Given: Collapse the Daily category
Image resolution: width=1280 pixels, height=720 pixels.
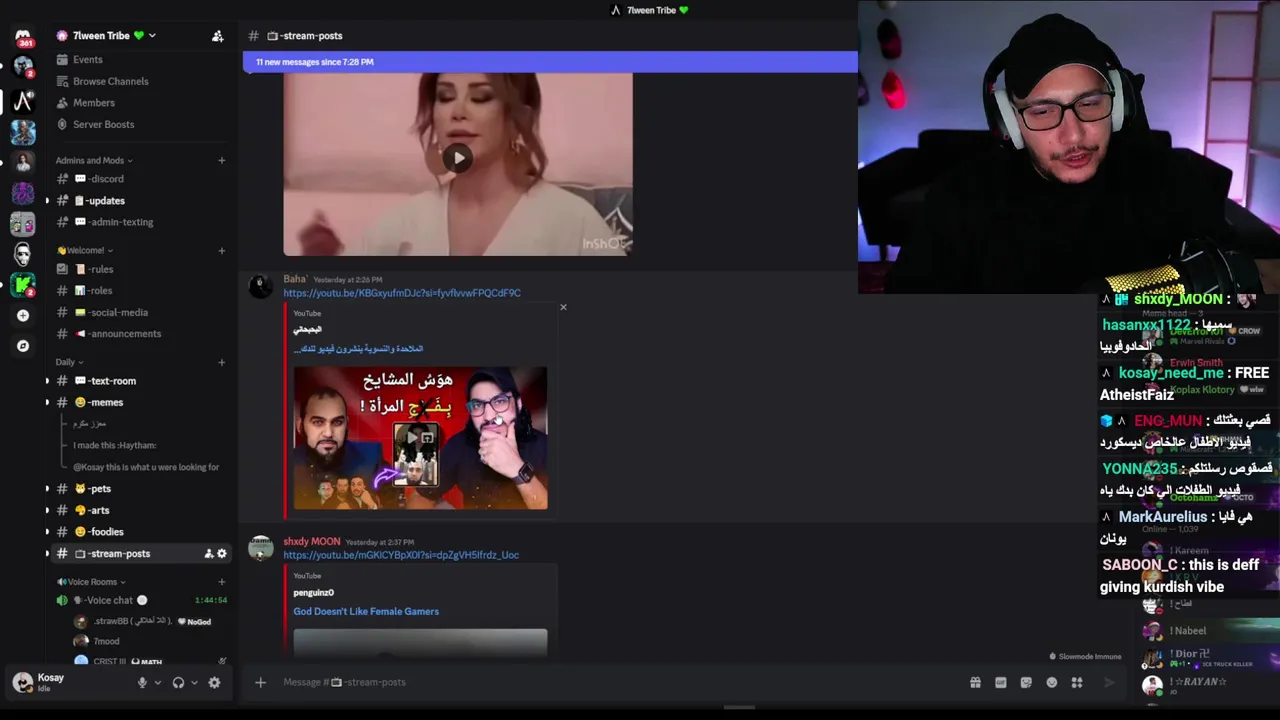Looking at the screenshot, I should [69, 362].
